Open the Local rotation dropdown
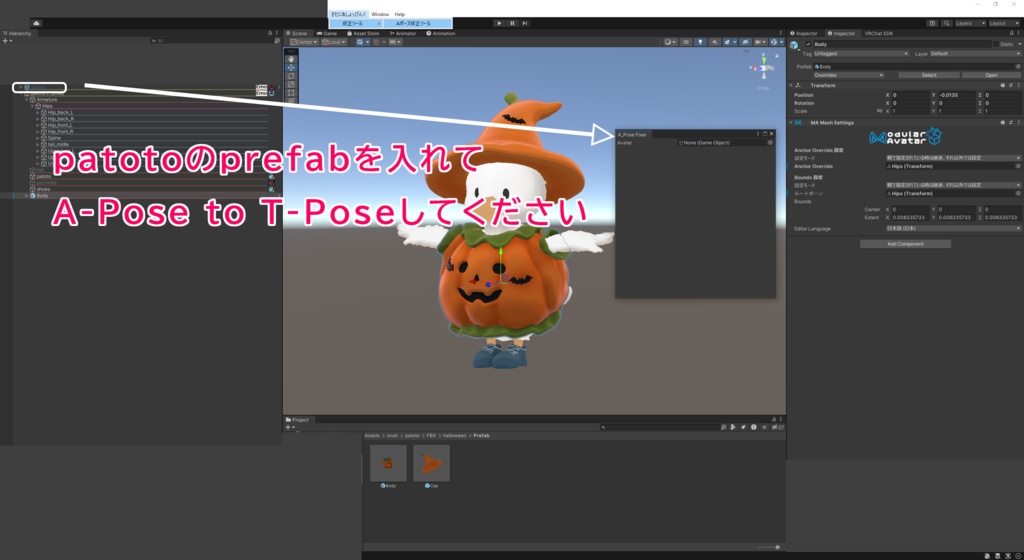The width and height of the screenshot is (1024, 560). click(334, 42)
